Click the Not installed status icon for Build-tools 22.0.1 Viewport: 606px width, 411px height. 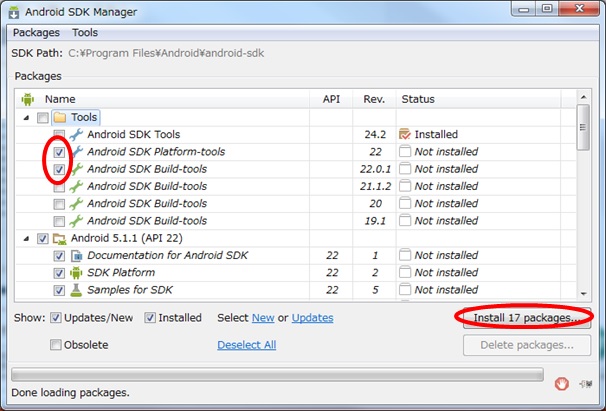[405, 169]
